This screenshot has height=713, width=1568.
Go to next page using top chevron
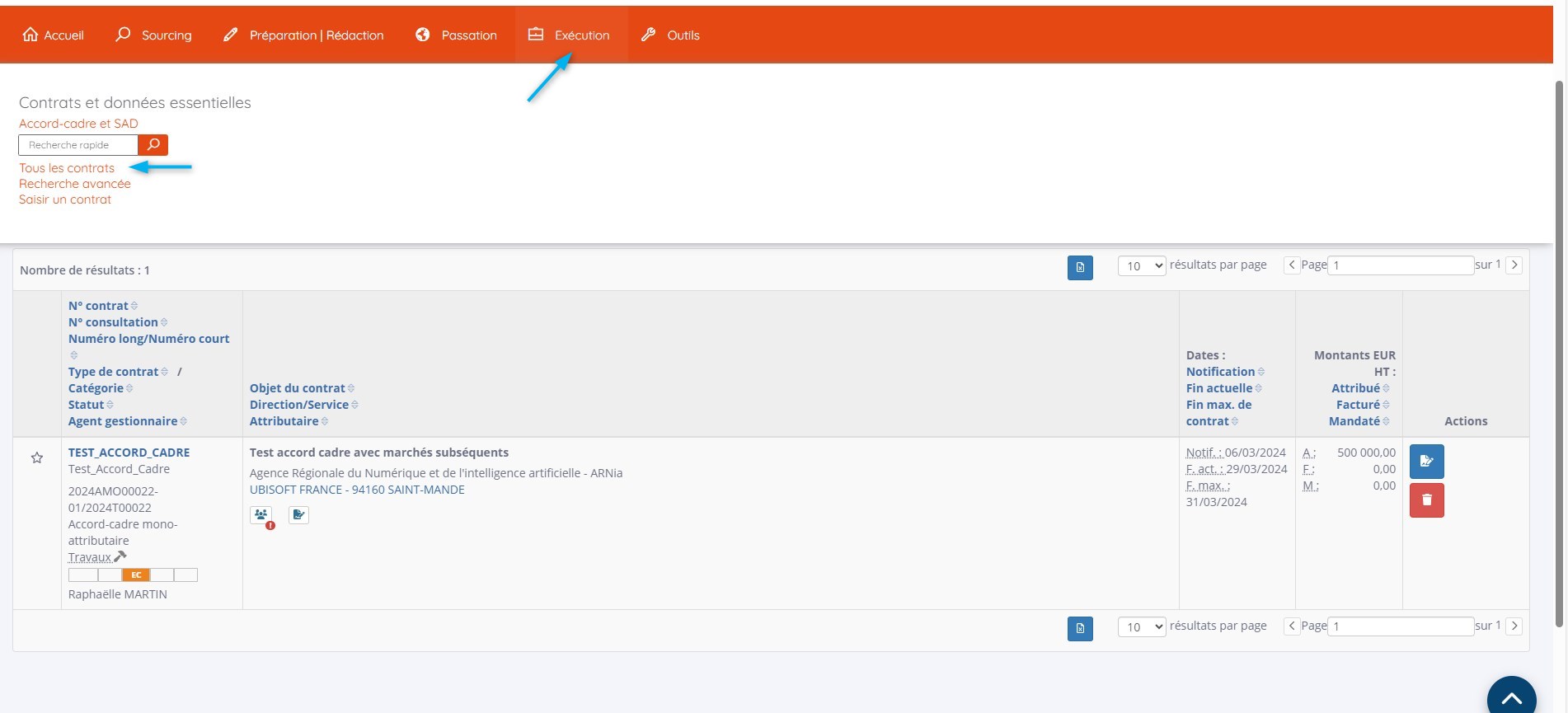click(x=1514, y=265)
